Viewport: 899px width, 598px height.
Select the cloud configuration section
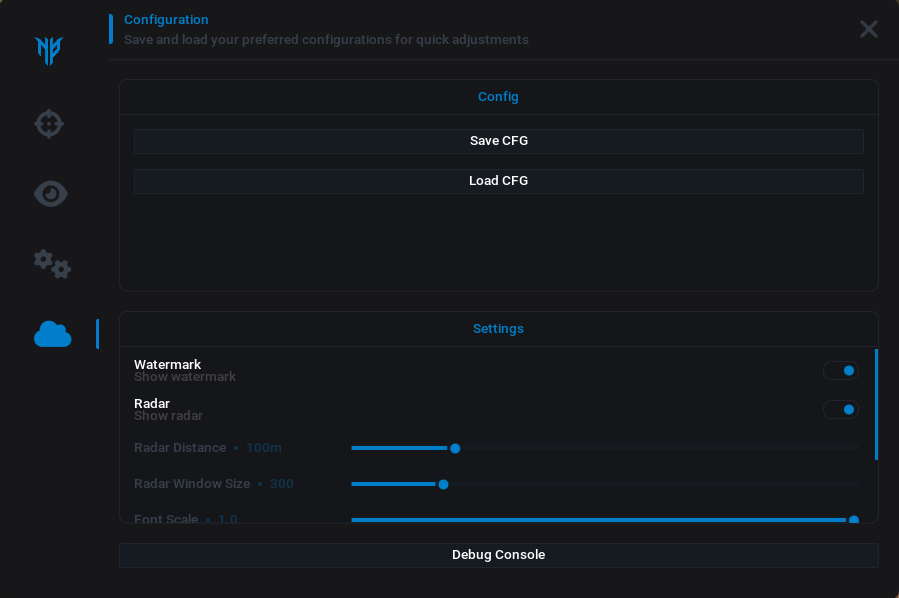click(52, 334)
